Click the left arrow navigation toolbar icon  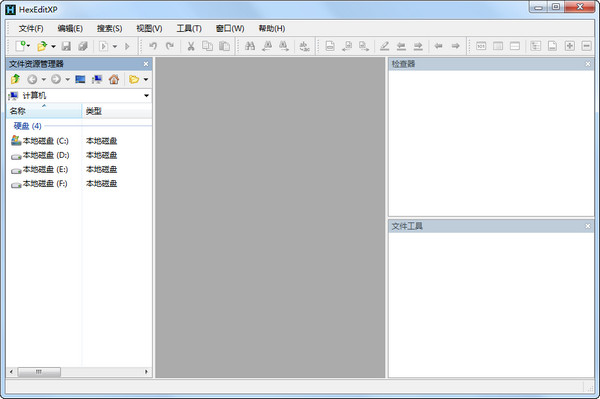point(439,46)
